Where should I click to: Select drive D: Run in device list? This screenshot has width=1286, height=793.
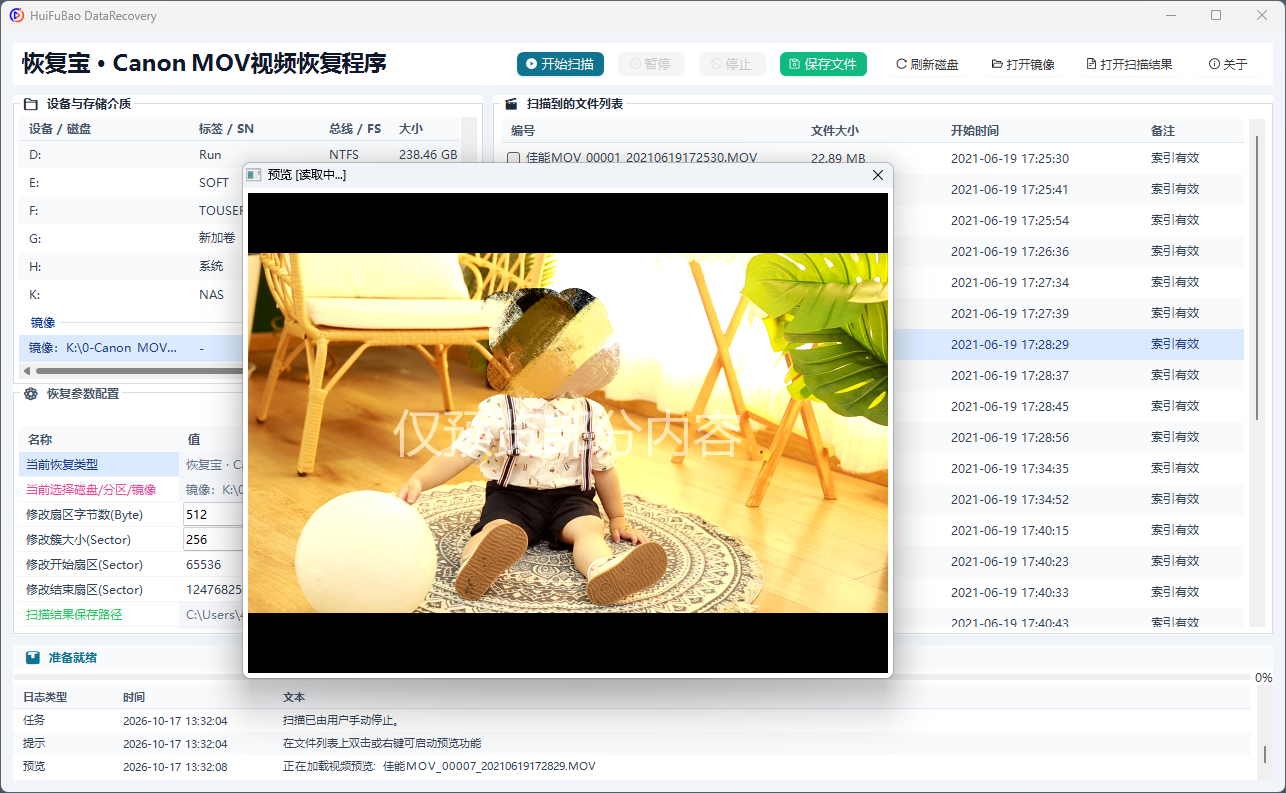tap(240, 155)
